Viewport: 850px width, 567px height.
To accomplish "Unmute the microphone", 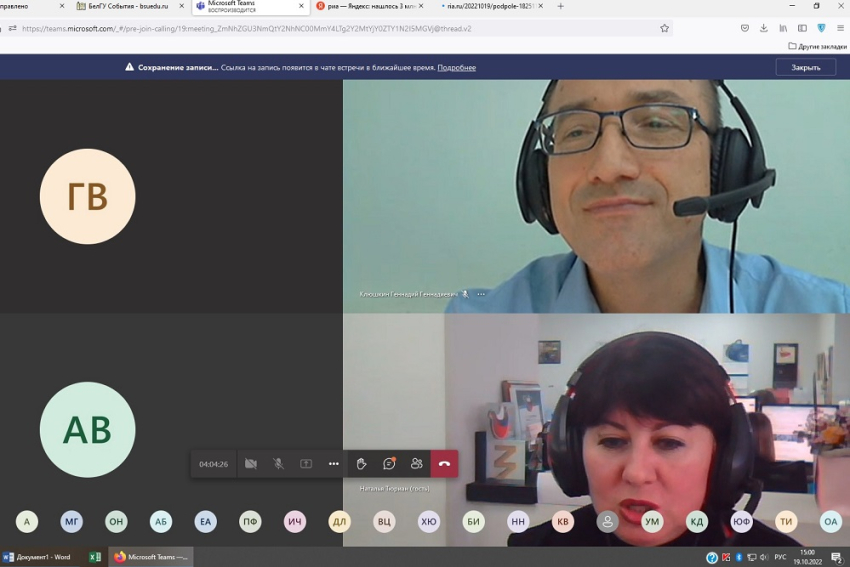I will (278, 464).
